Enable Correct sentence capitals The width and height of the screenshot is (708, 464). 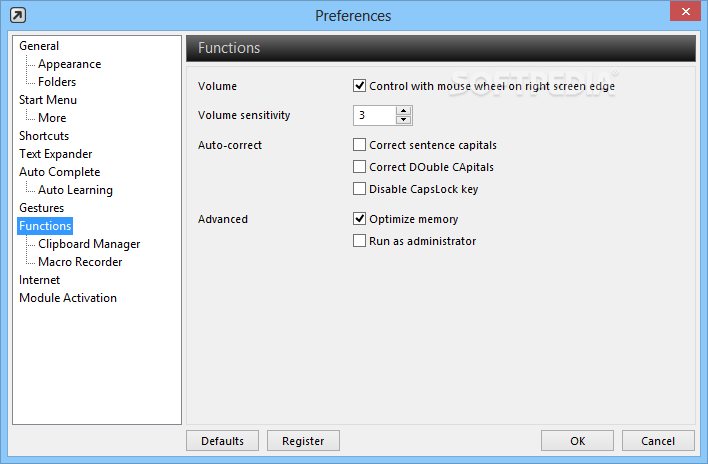tap(359, 145)
